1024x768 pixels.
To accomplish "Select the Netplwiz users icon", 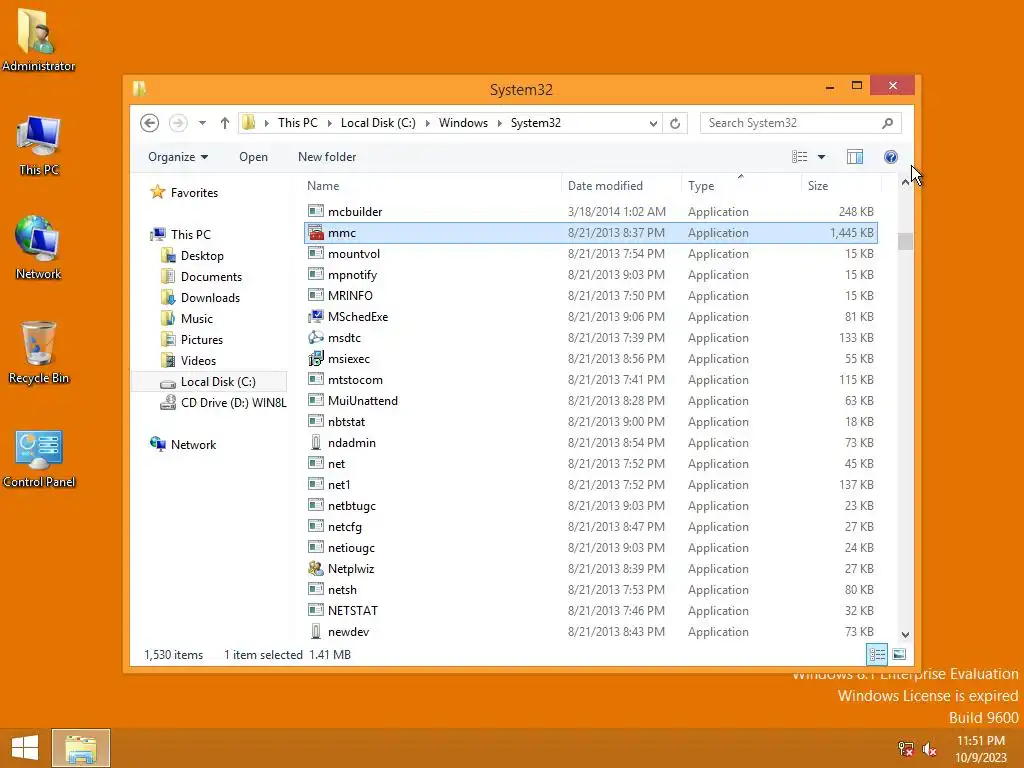I will 316,568.
